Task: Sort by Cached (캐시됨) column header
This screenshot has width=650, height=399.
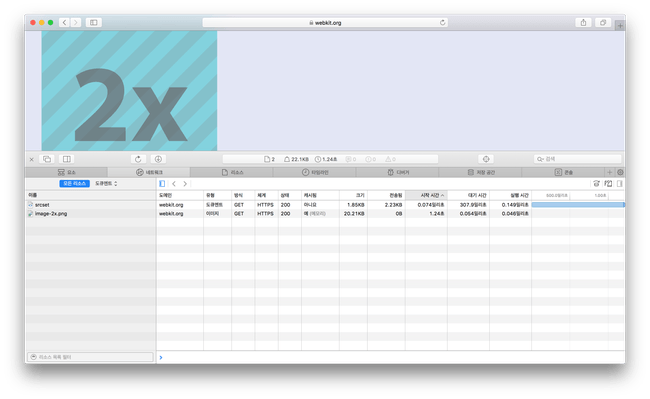Action: [320, 195]
